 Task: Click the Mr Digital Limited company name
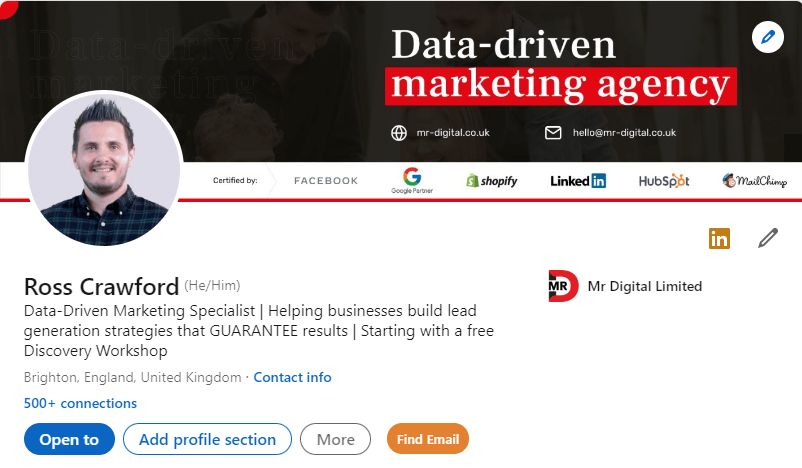coord(645,286)
